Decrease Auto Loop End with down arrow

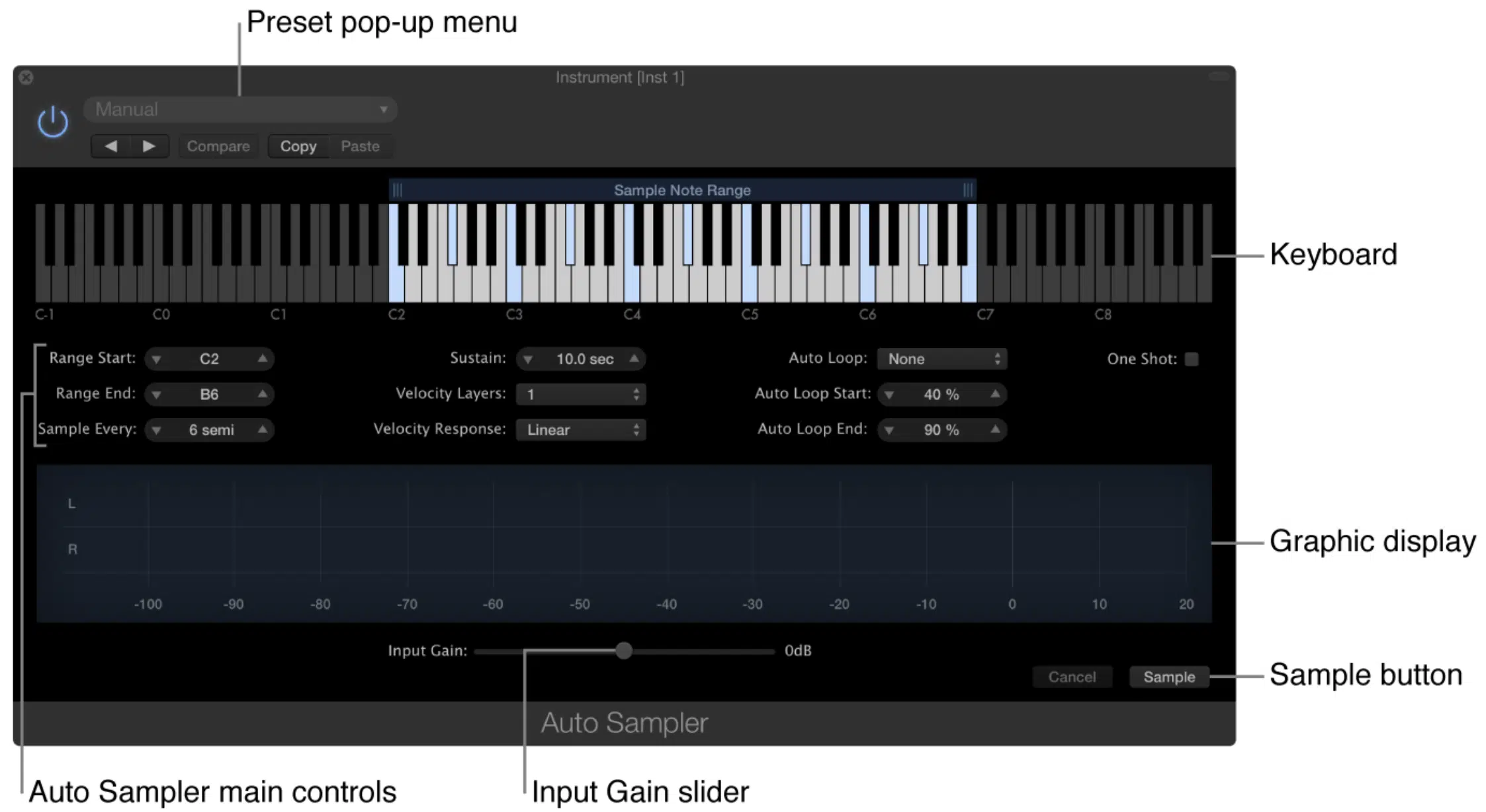click(x=889, y=430)
